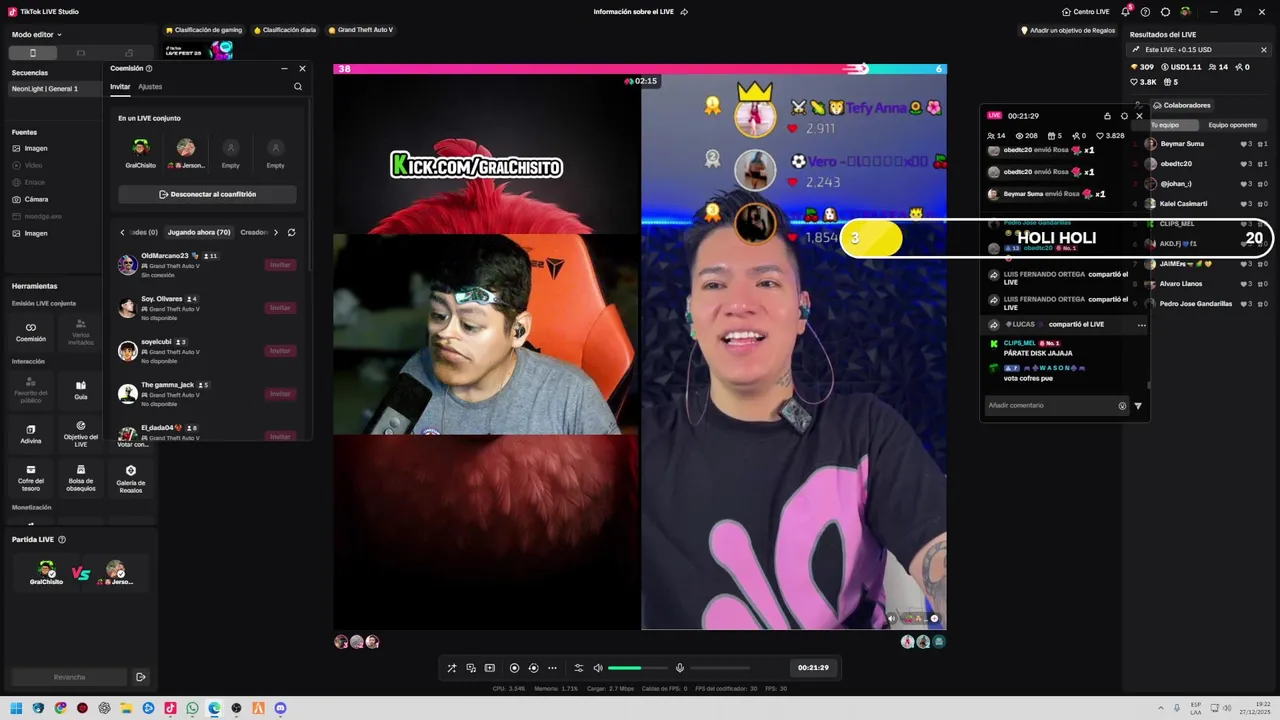
Task: Click the Clasificación diaria chip
Action: 285,30
